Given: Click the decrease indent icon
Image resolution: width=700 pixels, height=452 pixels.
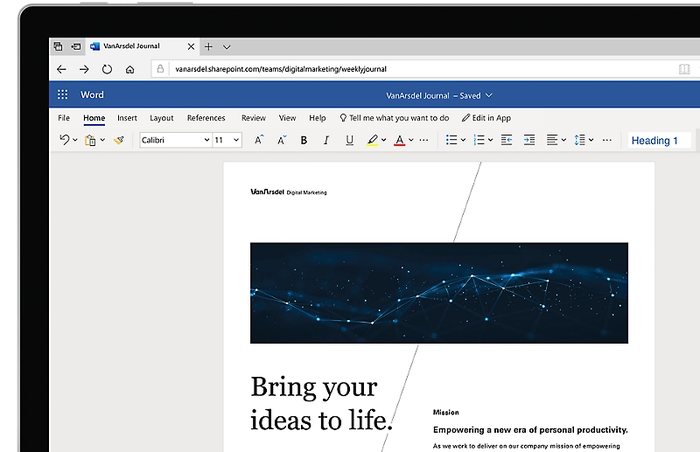Looking at the screenshot, I should 506,141.
